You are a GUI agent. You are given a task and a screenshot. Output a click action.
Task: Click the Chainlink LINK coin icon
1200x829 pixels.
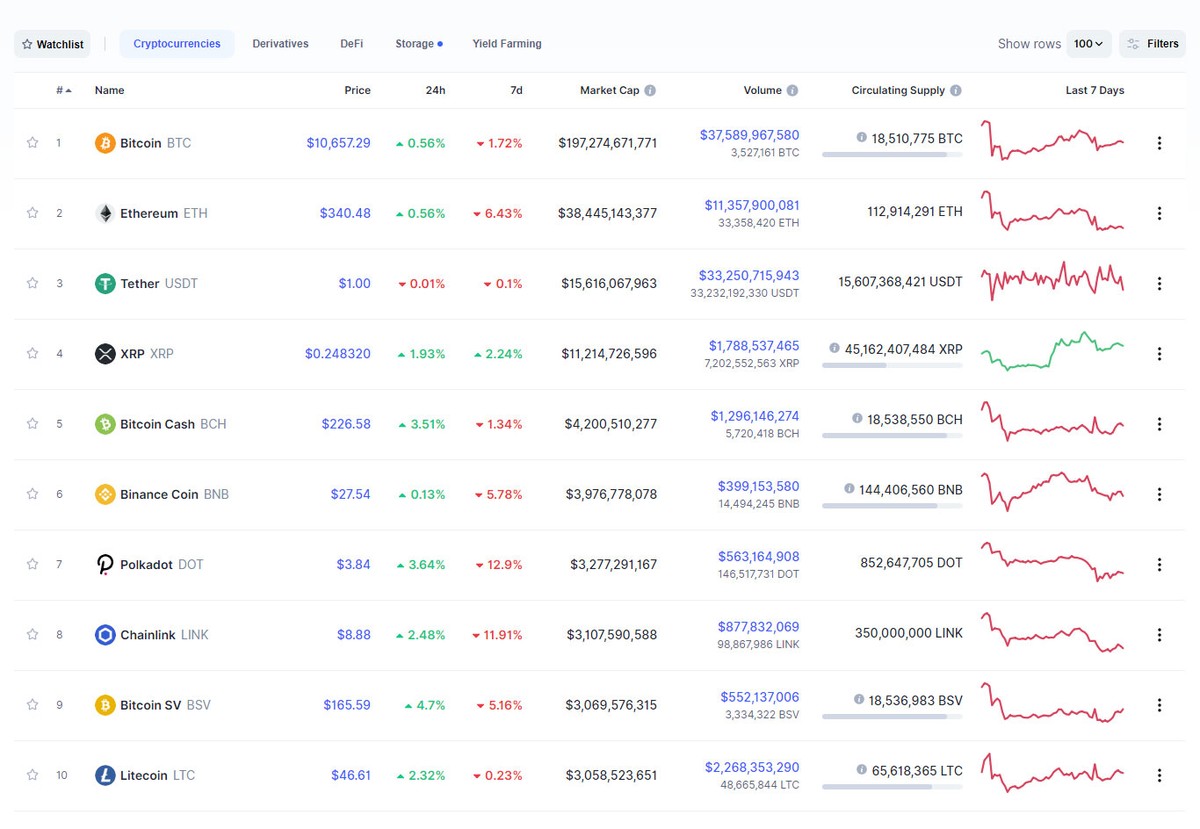(x=105, y=634)
